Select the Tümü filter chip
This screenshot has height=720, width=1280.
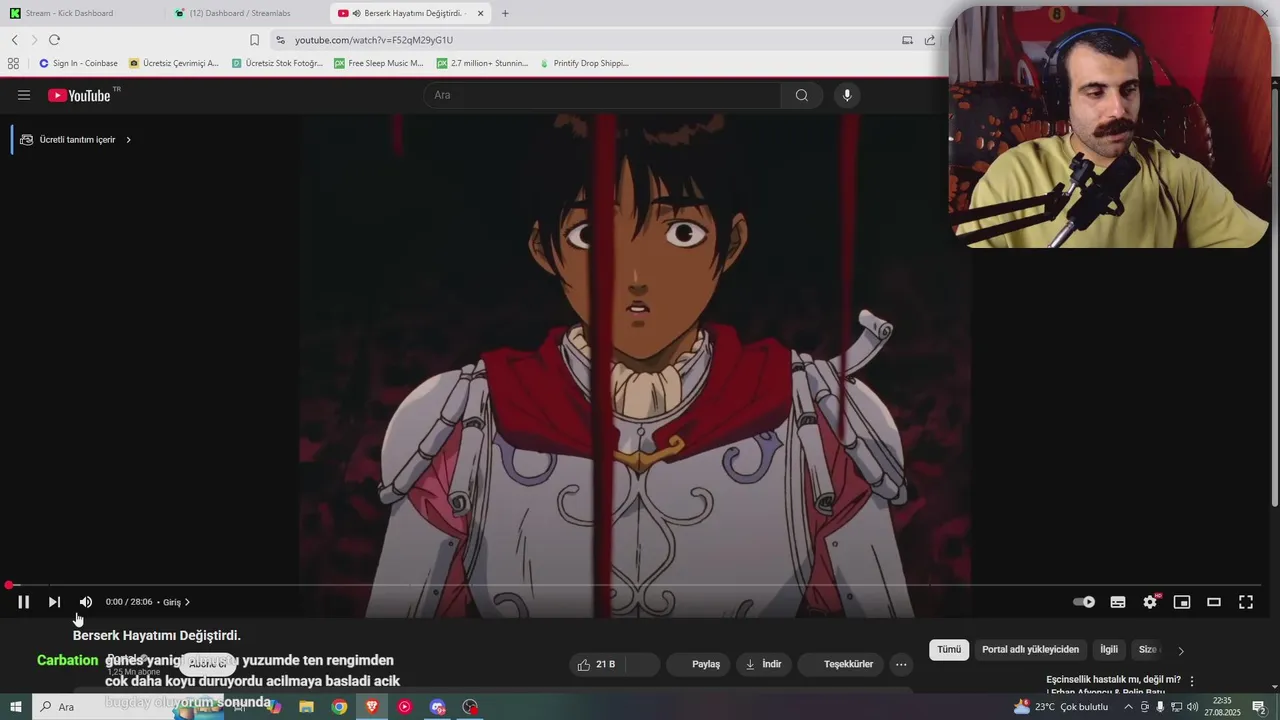pos(949,650)
